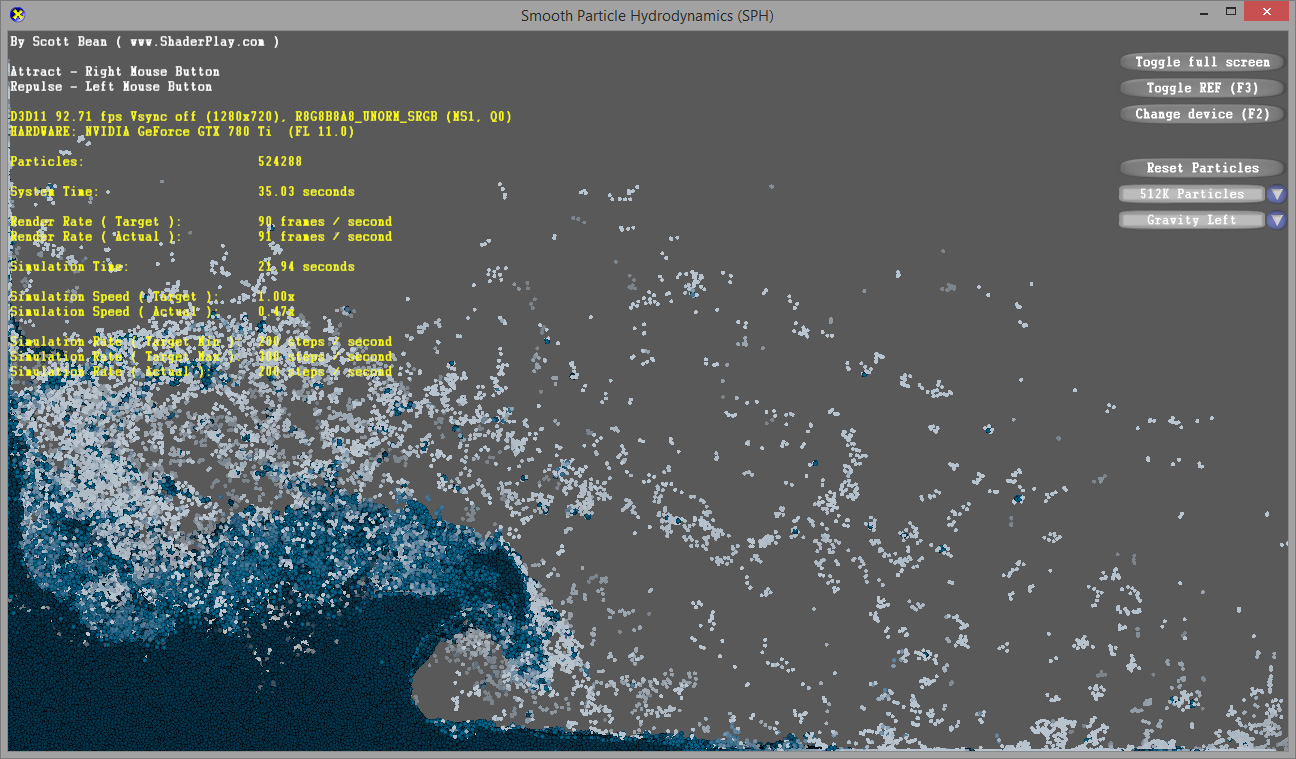Viewport: 1296px width, 759px height.
Task: Click the Simulation Time value
Action: pyautogui.click(x=306, y=267)
